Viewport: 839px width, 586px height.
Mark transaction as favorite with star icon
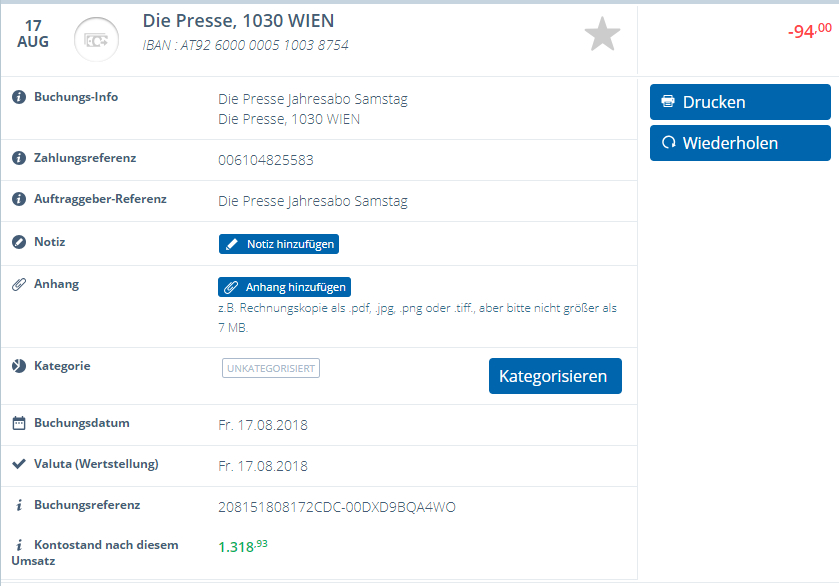coord(602,34)
